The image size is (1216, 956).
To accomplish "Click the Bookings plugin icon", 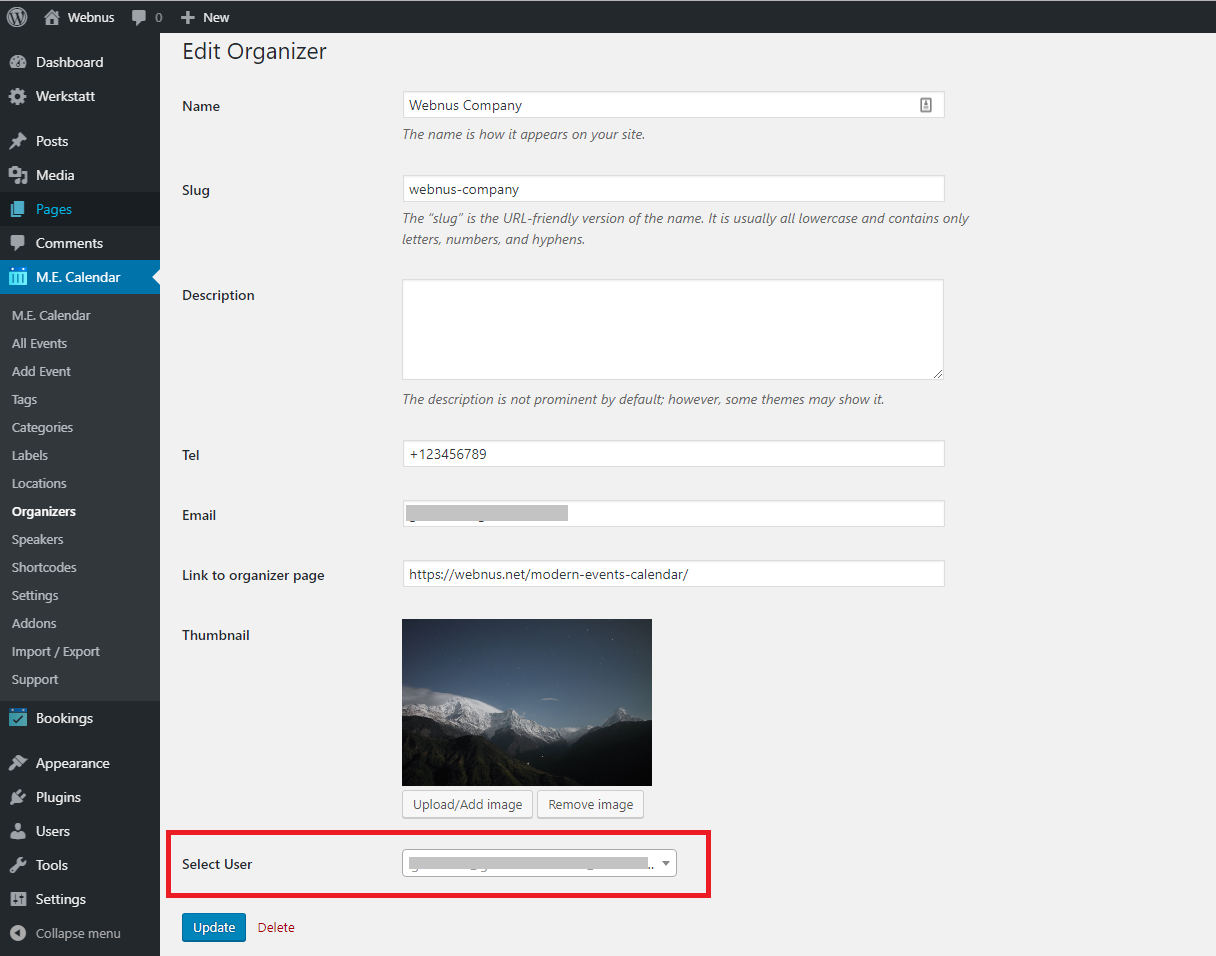I will 22,718.
